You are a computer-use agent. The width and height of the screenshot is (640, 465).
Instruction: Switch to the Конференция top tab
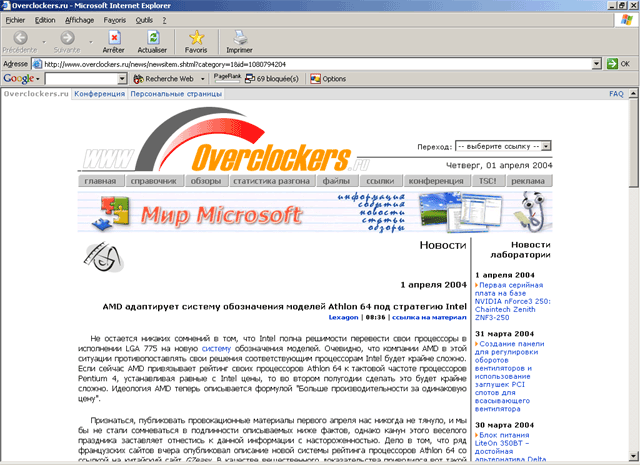(x=99, y=94)
